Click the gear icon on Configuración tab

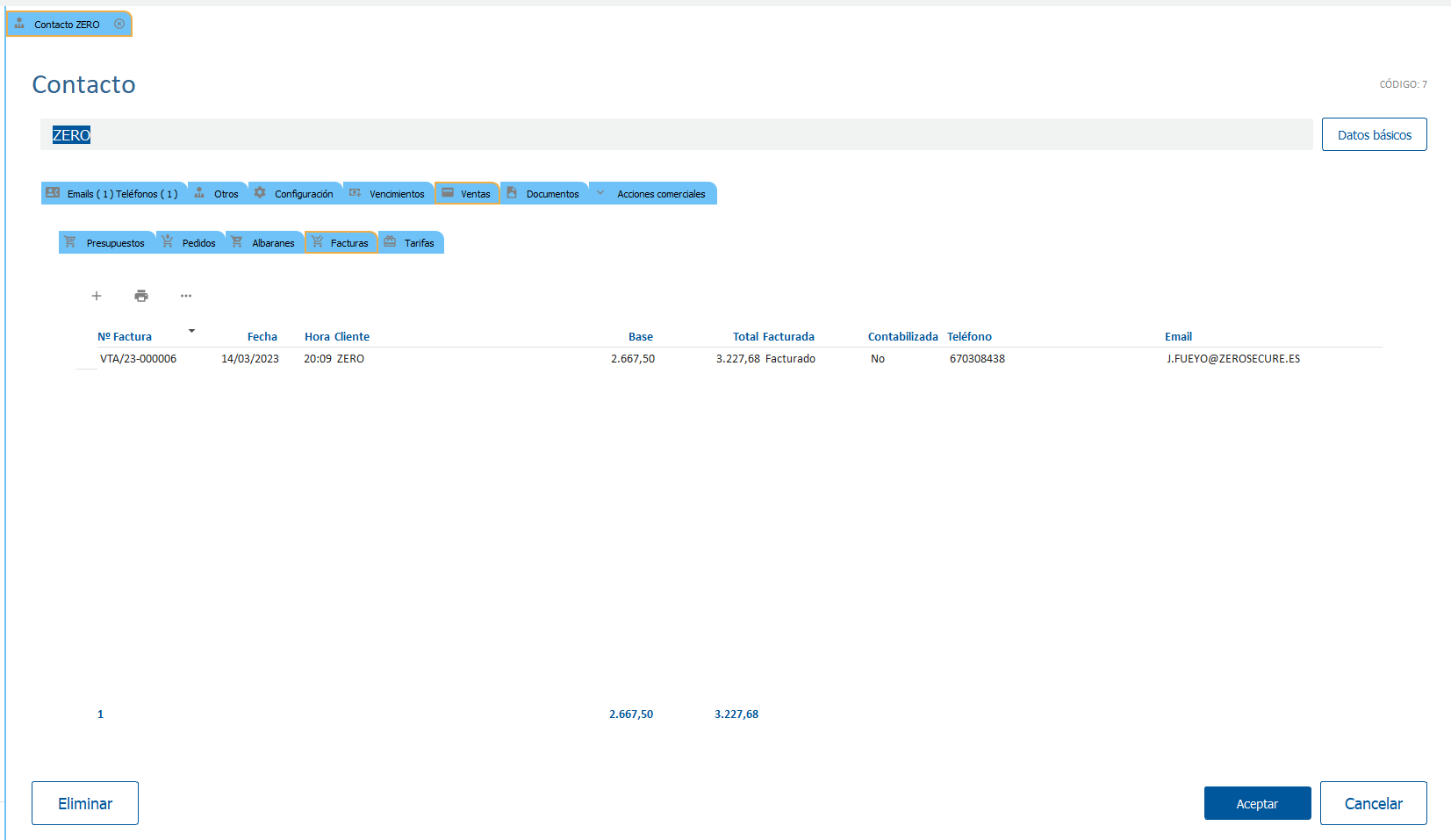point(260,193)
